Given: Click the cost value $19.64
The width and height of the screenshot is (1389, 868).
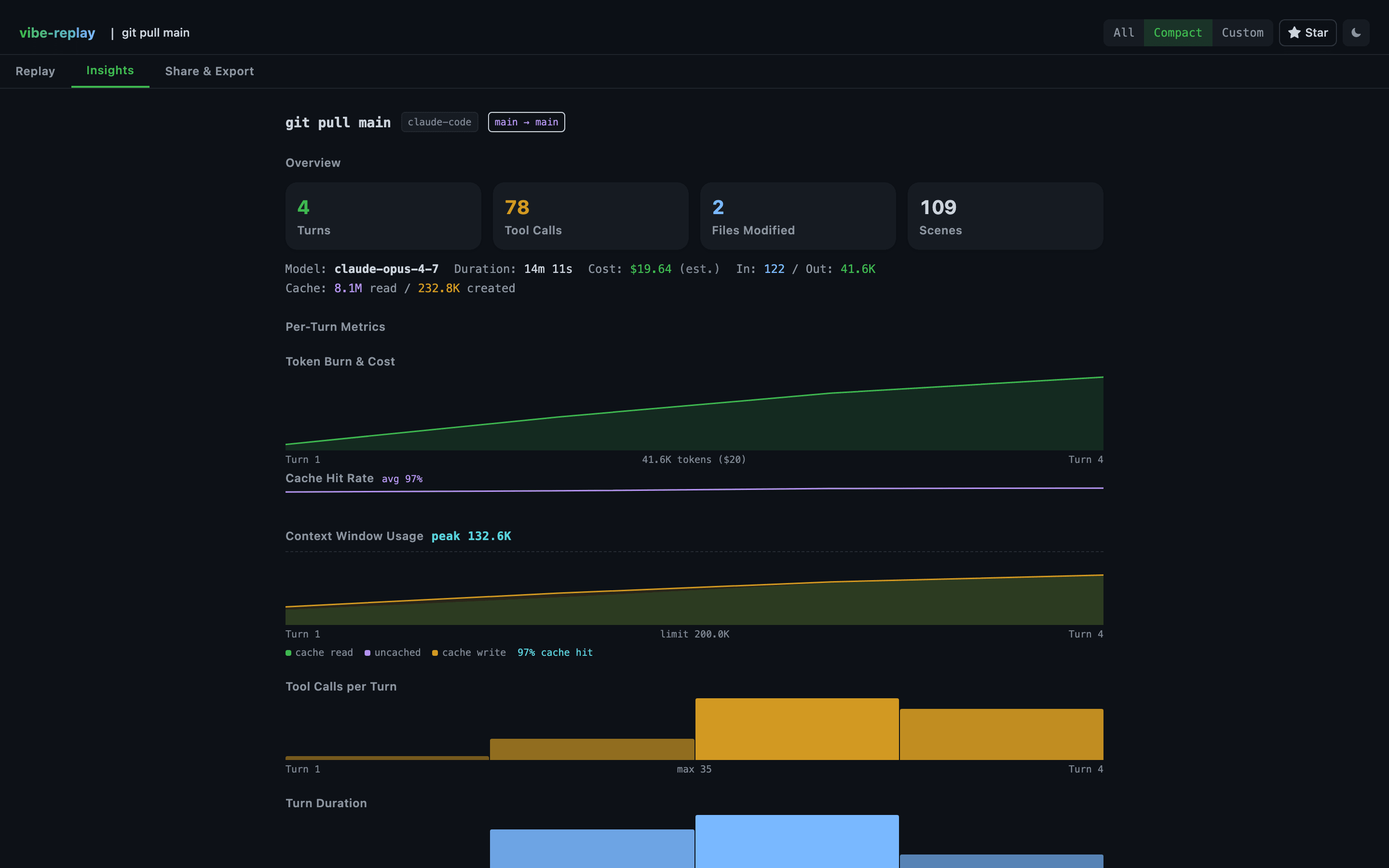Looking at the screenshot, I should click(651, 269).
